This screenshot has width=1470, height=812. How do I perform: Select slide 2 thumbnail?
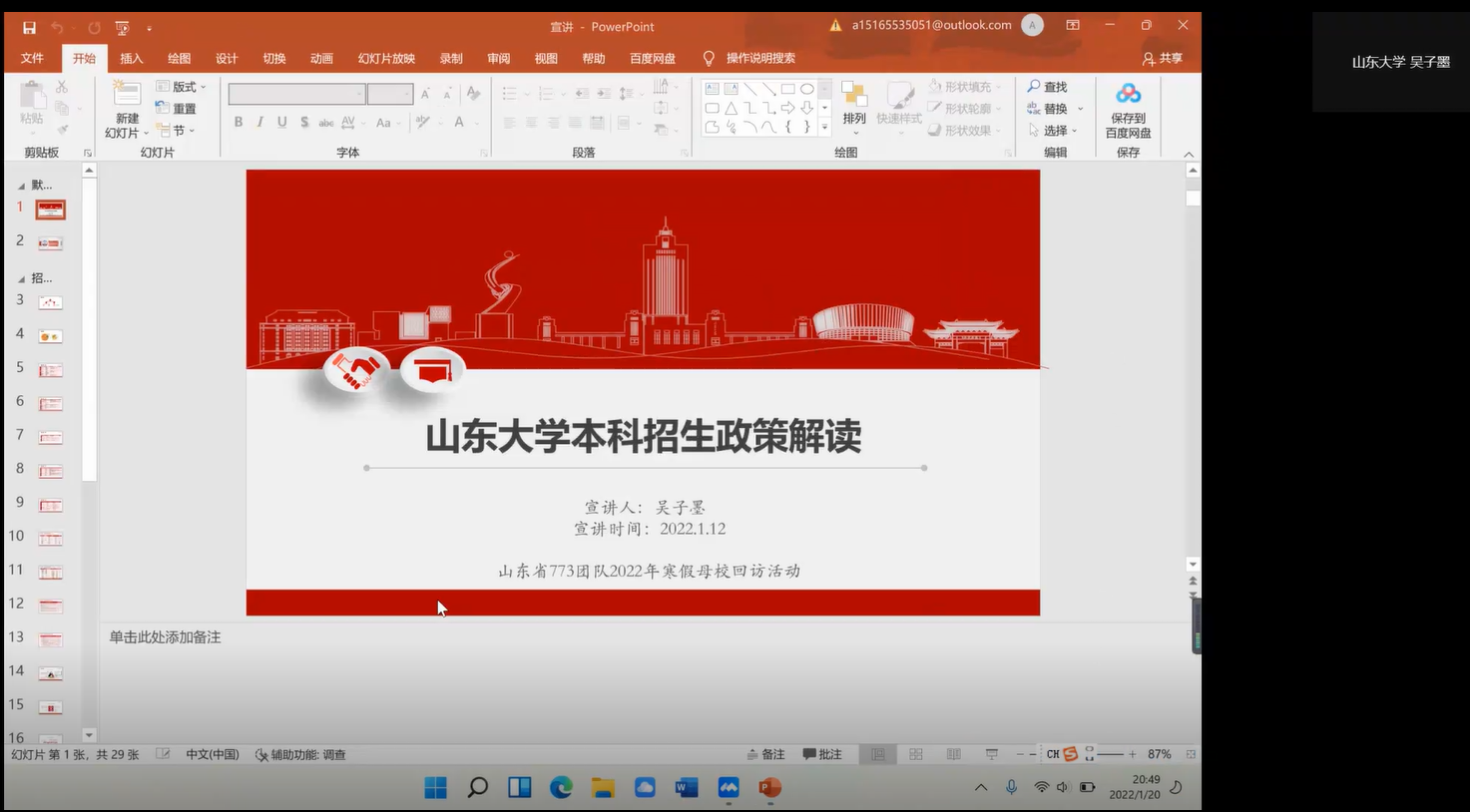[x=50, y=243]
